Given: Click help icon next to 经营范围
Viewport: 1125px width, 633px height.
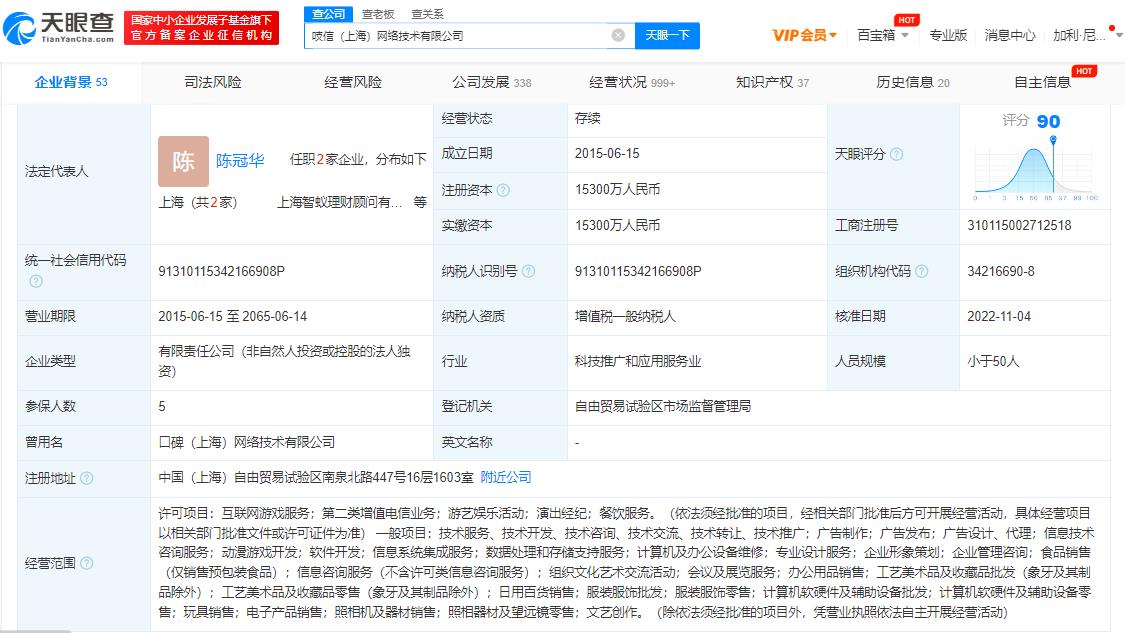Looking at the screenshot, I should coord(86,563).
